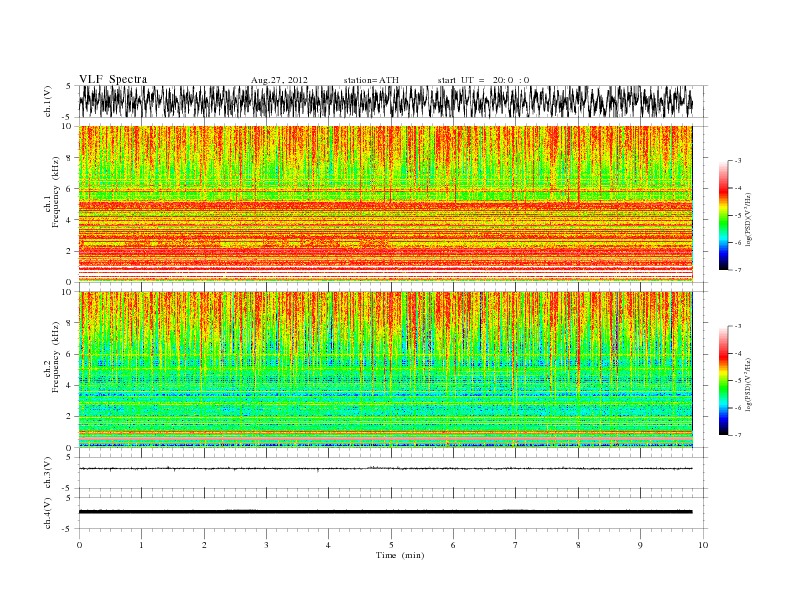Screen dimensions: 792x612
Task: Click the "-3" tick on ch.1 color bar
Action: click(738, 161)
